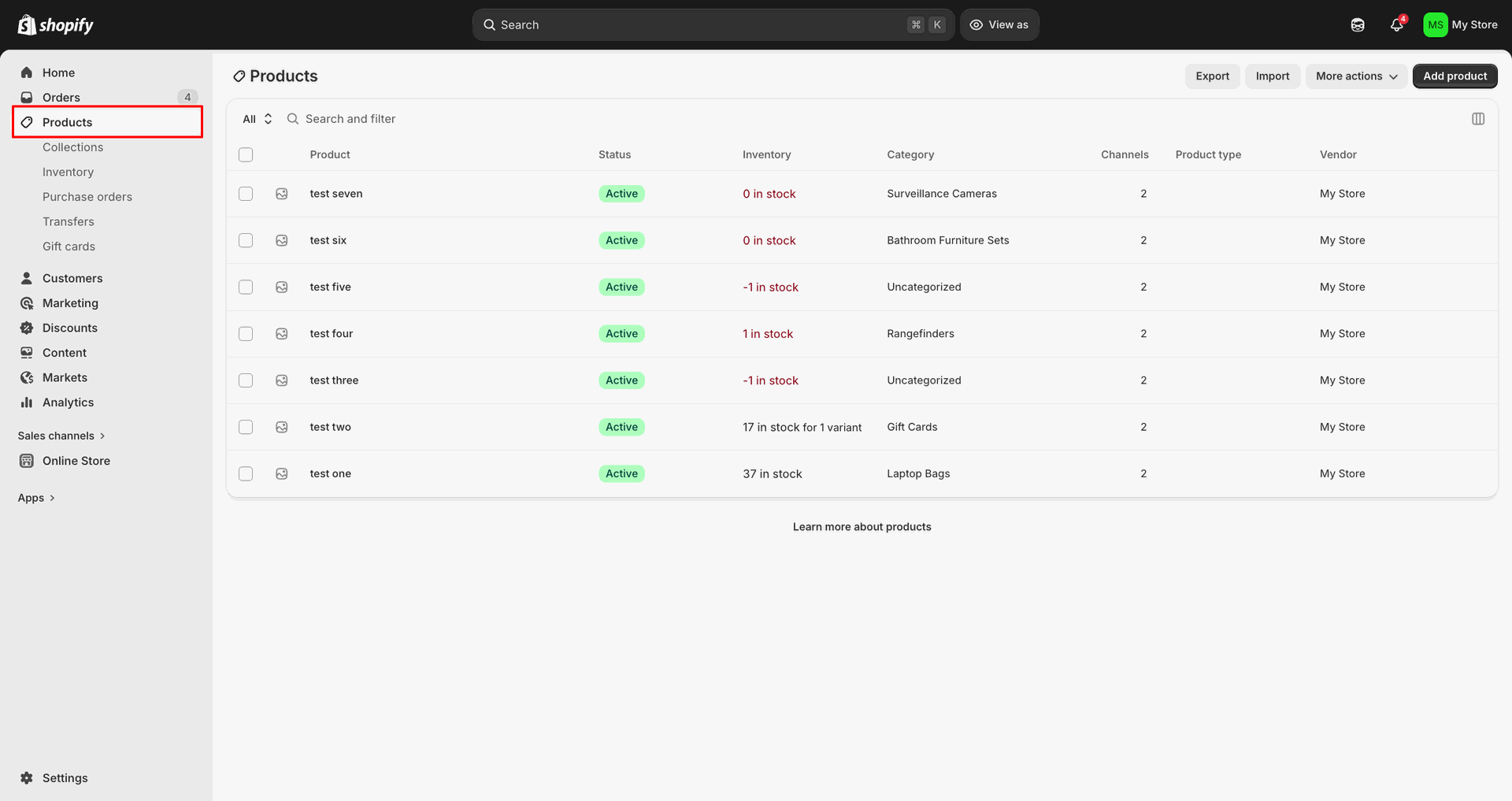Click the Online Store icon
The width and height of the screenshot is (1512, 801).
tap(27, 461)
